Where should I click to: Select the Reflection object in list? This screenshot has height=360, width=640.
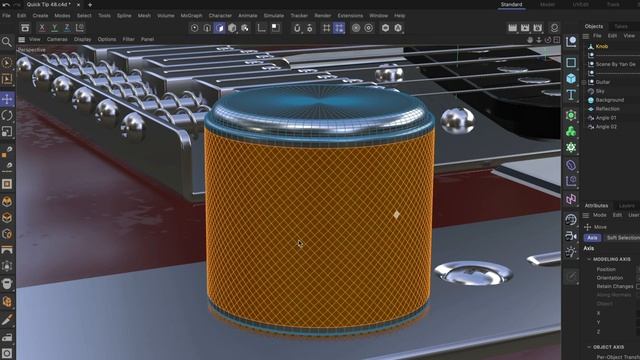[x=607, y=109]
